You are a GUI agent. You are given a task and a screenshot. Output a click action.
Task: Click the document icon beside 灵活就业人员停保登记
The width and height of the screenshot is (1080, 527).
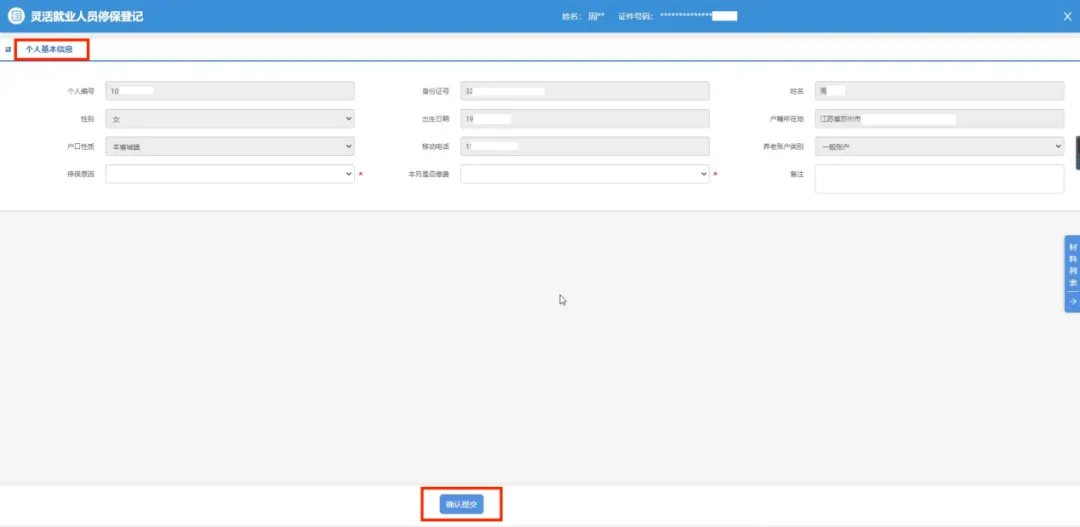click(x=16, y=16)
